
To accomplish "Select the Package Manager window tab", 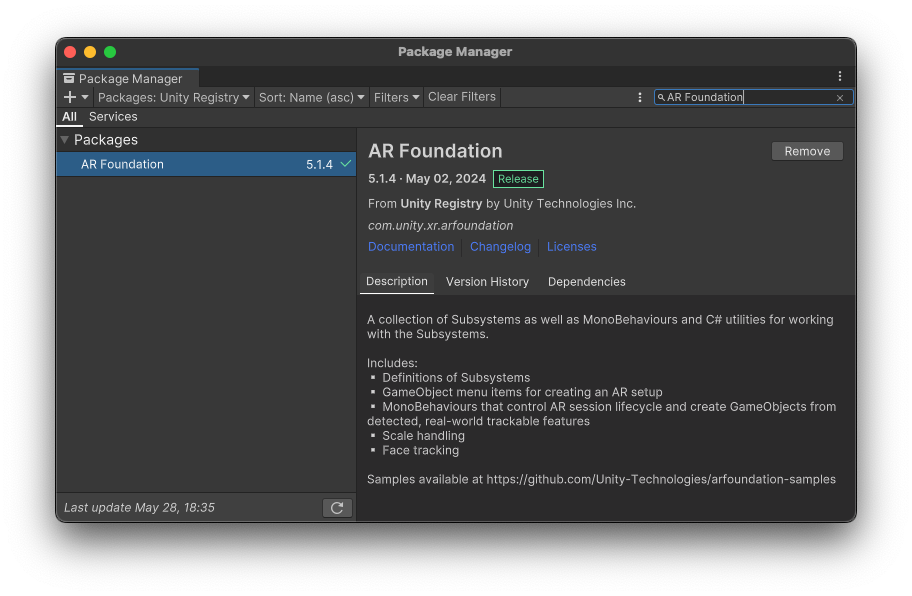I will [128, 78].
